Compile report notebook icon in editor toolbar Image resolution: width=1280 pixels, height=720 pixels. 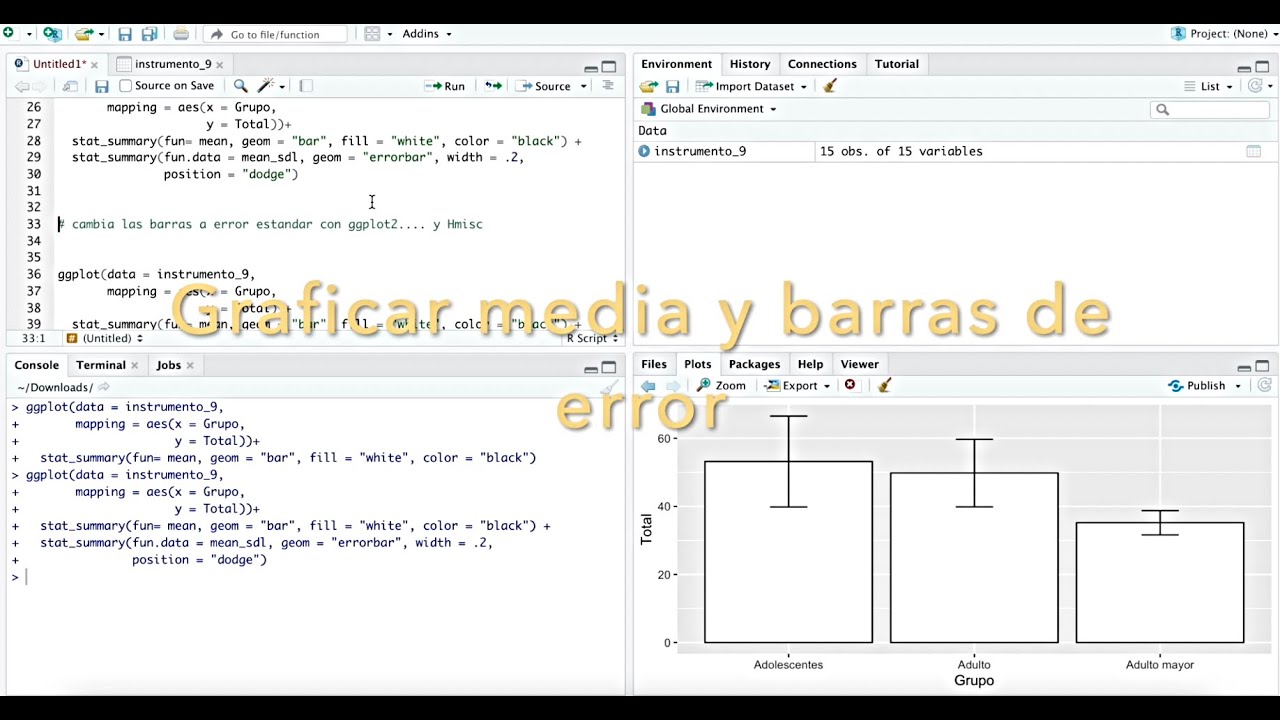click(306, 86)
